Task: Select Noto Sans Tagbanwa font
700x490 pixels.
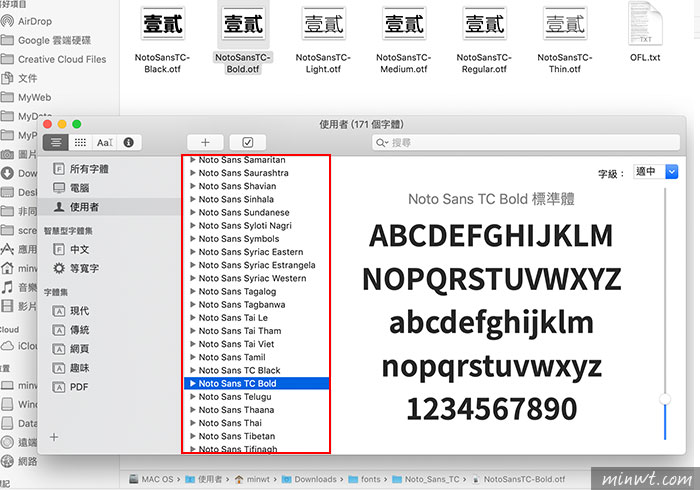Action: click(242, 304)
